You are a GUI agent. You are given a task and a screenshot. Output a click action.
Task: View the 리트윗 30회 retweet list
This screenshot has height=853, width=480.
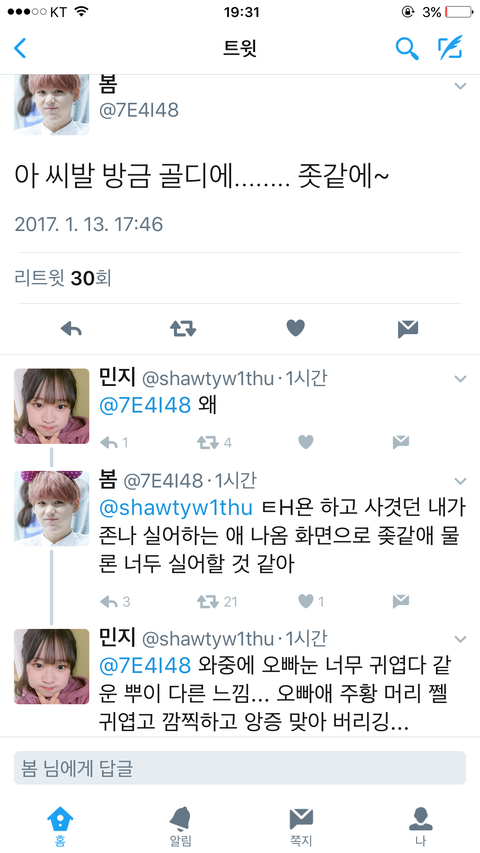(x=63, y=278)
